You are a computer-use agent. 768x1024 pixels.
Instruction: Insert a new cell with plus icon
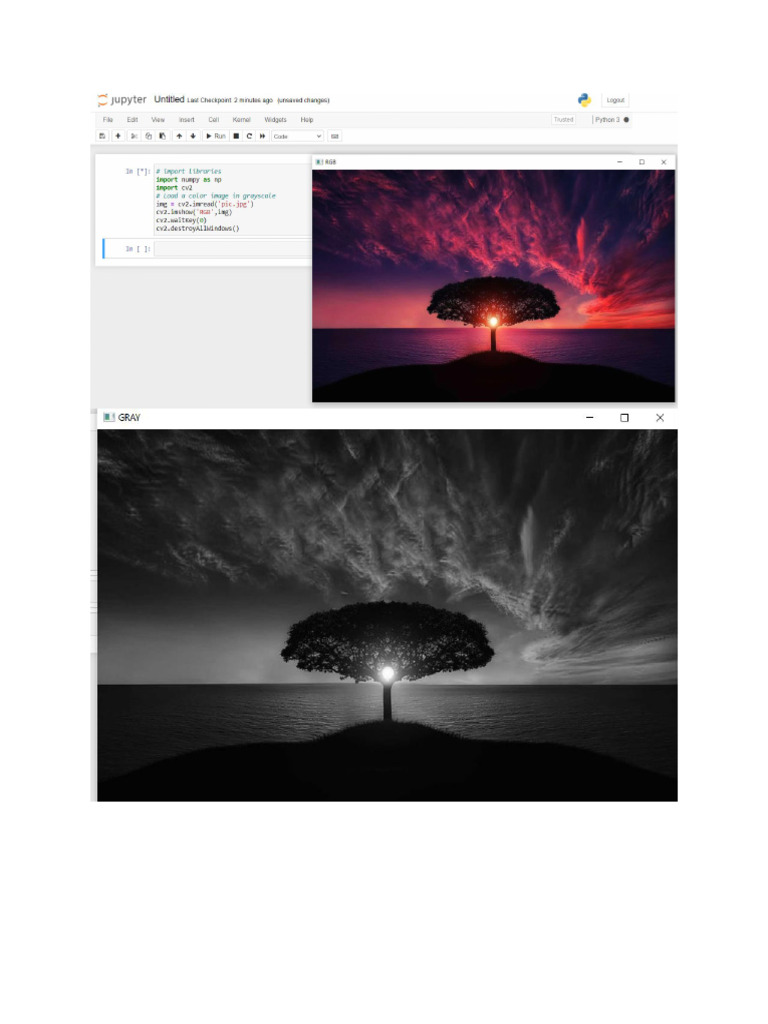(x=118, y=136)
